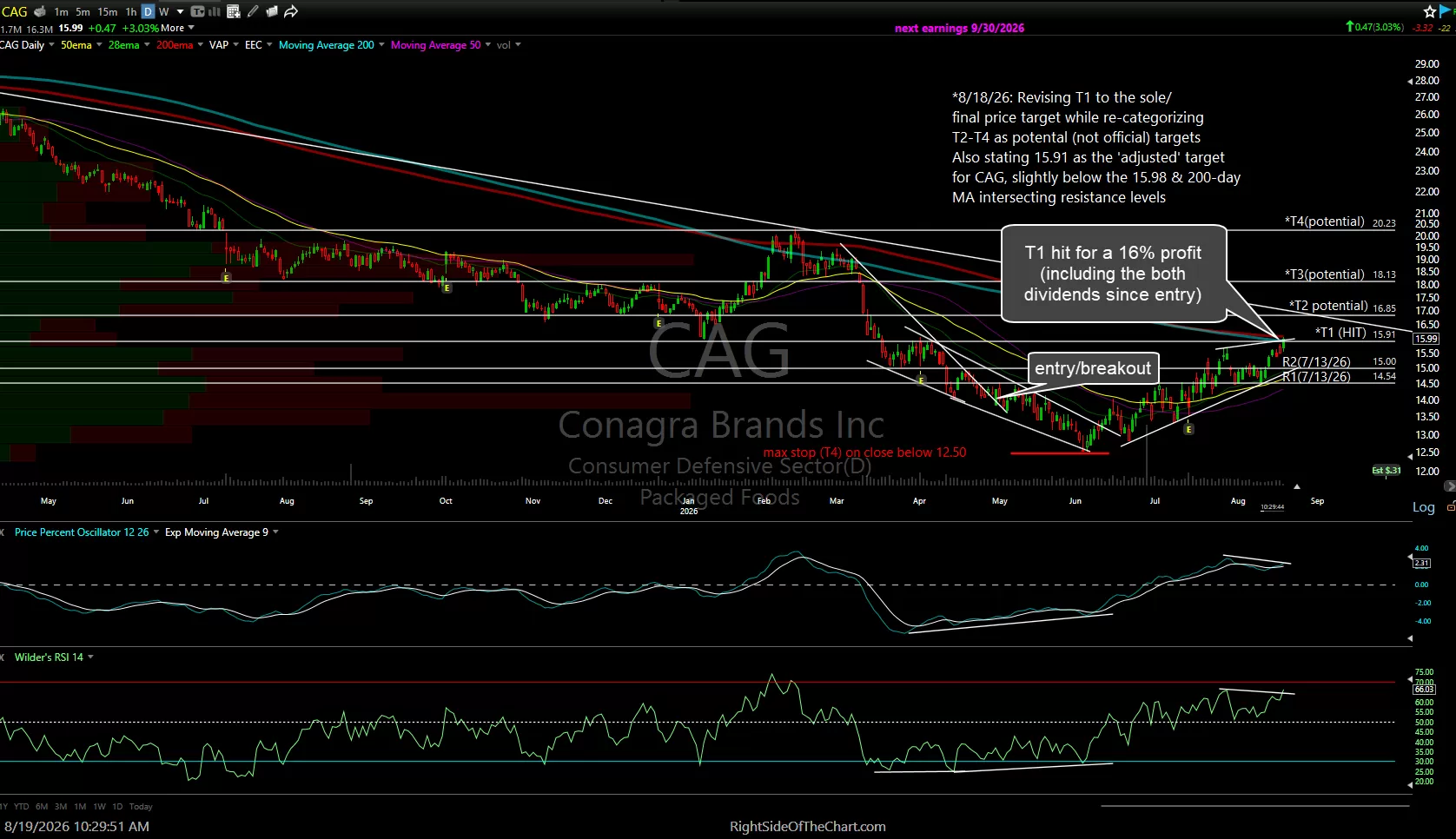Select the 1W range button
This screenshot has height=839, width=1456.
[99, 807]
